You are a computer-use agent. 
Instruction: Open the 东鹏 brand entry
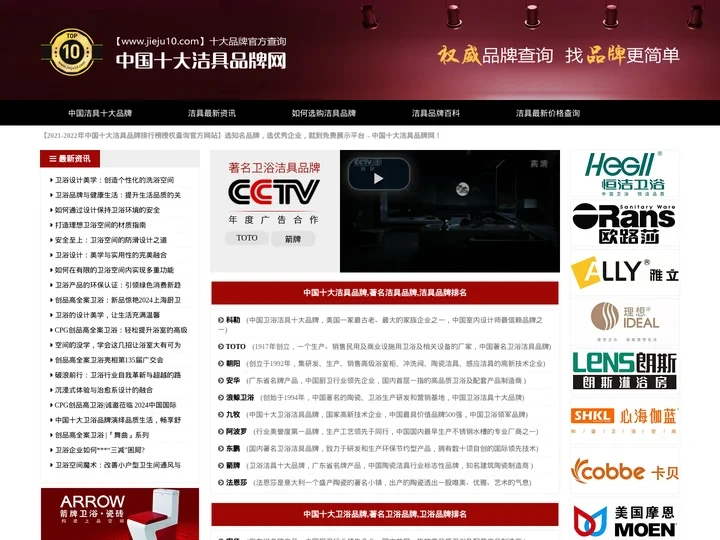click(x=233, y=449)
